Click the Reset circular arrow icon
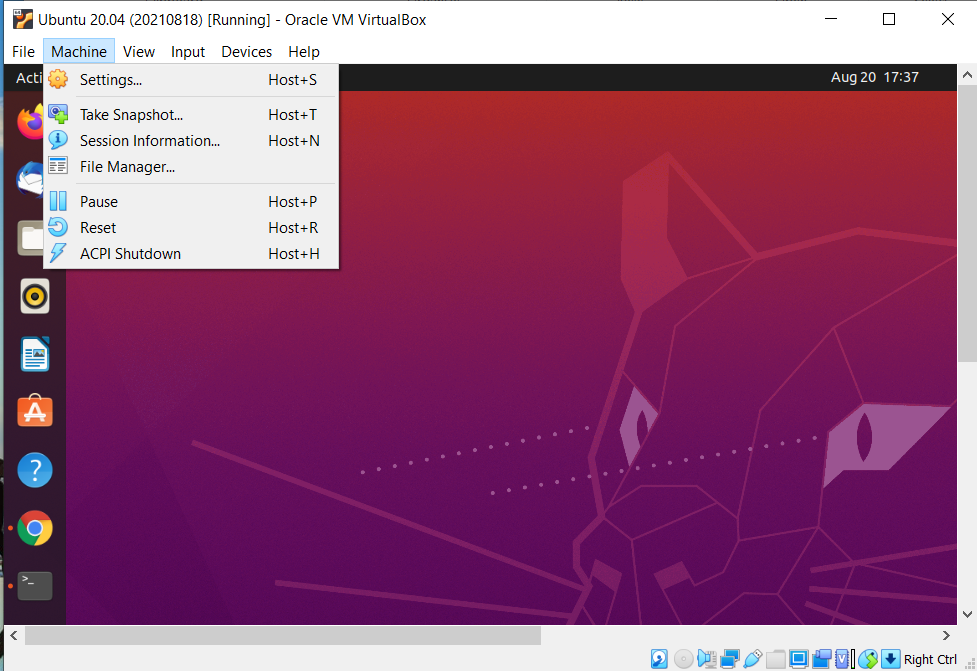This screenshot has height=671, width=977. click(58, 227)
